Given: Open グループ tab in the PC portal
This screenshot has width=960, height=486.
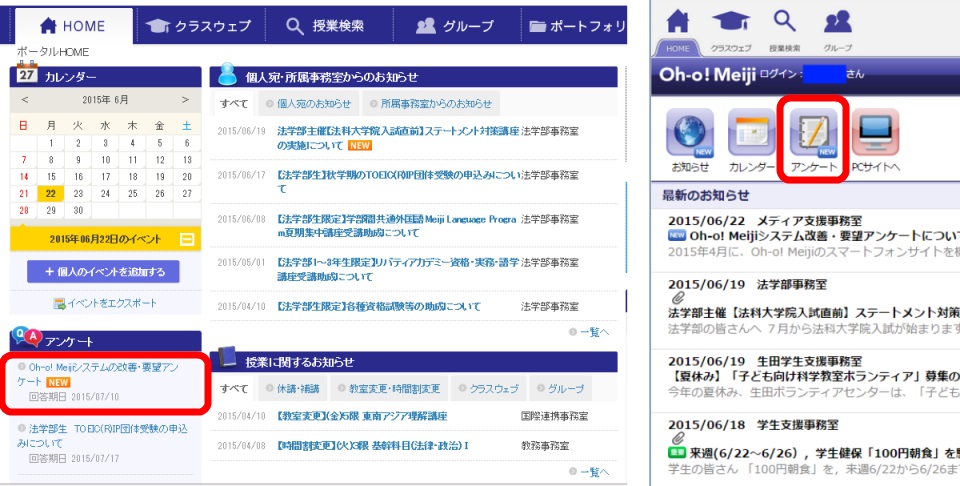Looking at the screenshot, I should coord(456,26).
